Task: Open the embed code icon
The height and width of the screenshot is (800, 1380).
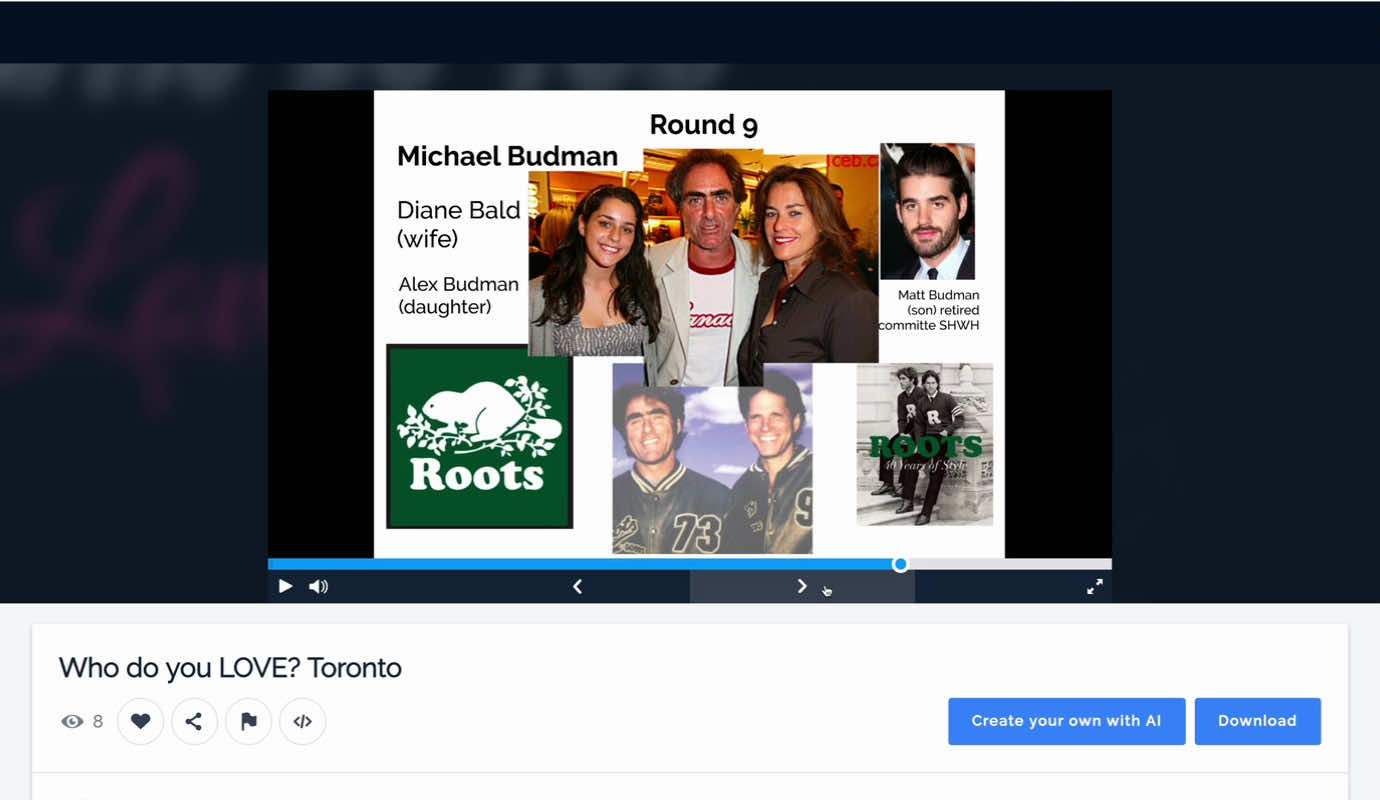Action: 302,721
